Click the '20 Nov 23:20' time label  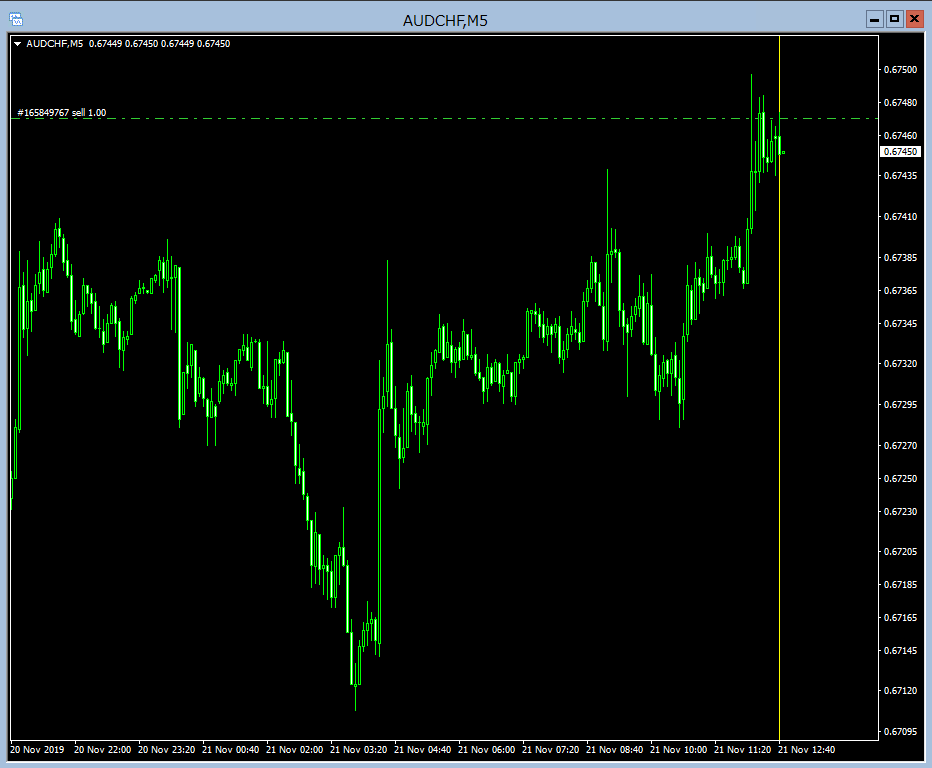pyautogui.click(x=166, y=750)
